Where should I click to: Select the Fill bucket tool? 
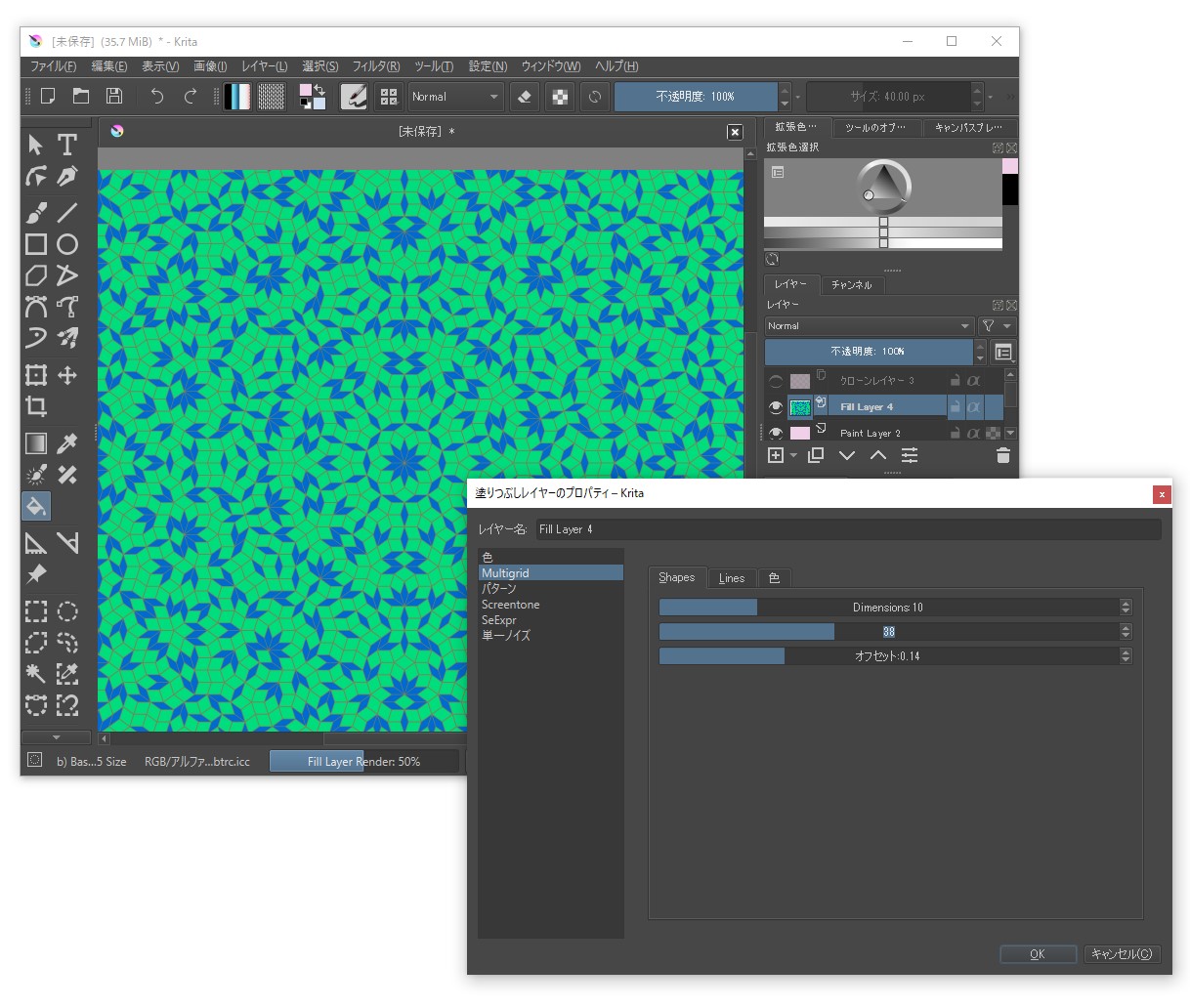36,506
